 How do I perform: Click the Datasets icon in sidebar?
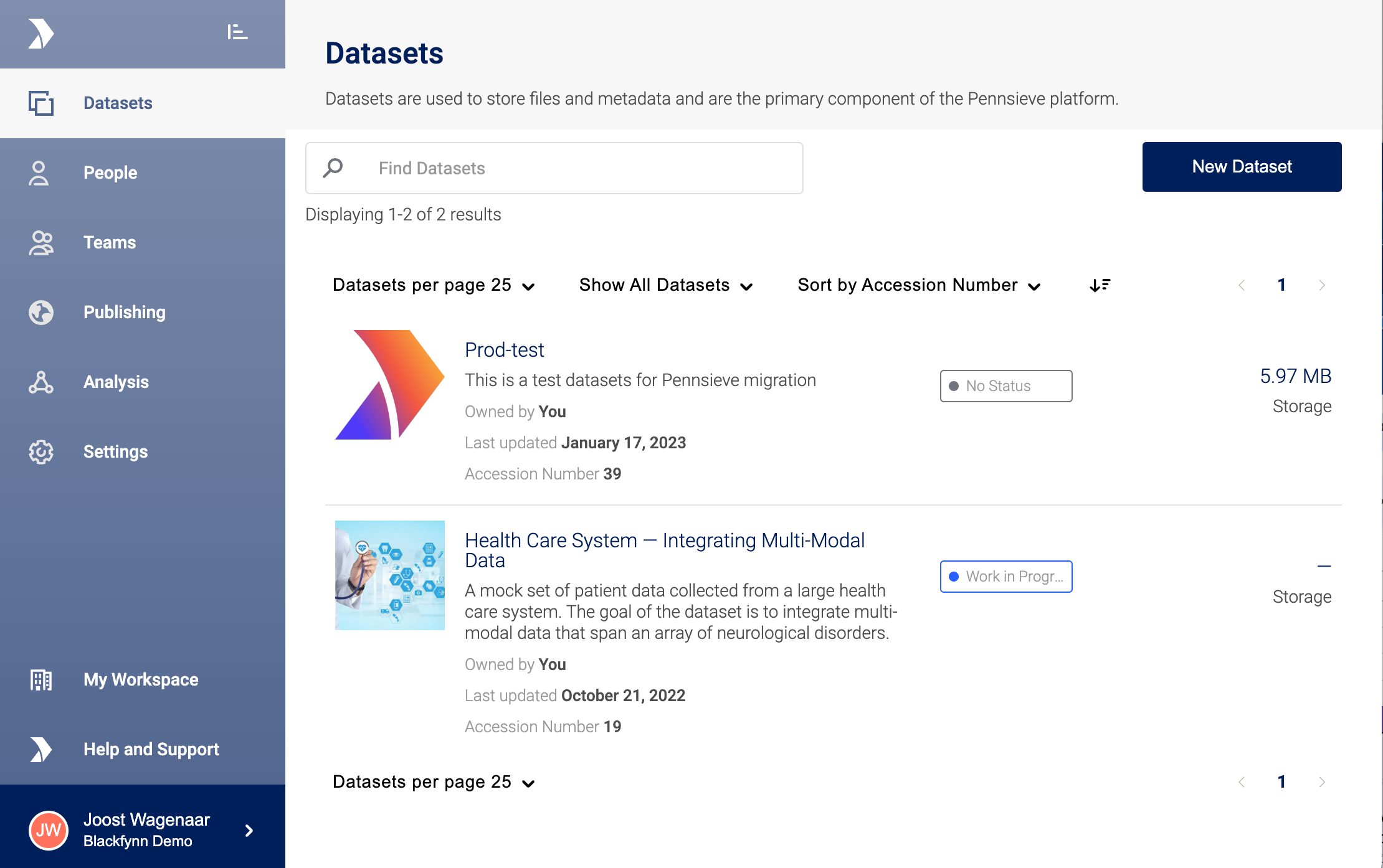[41, 103]
